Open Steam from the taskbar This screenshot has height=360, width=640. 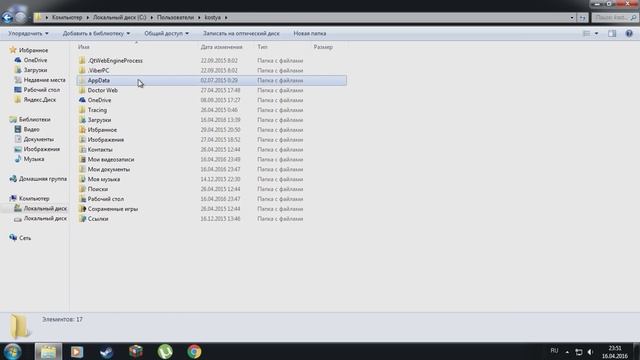[x=107, y=352]
